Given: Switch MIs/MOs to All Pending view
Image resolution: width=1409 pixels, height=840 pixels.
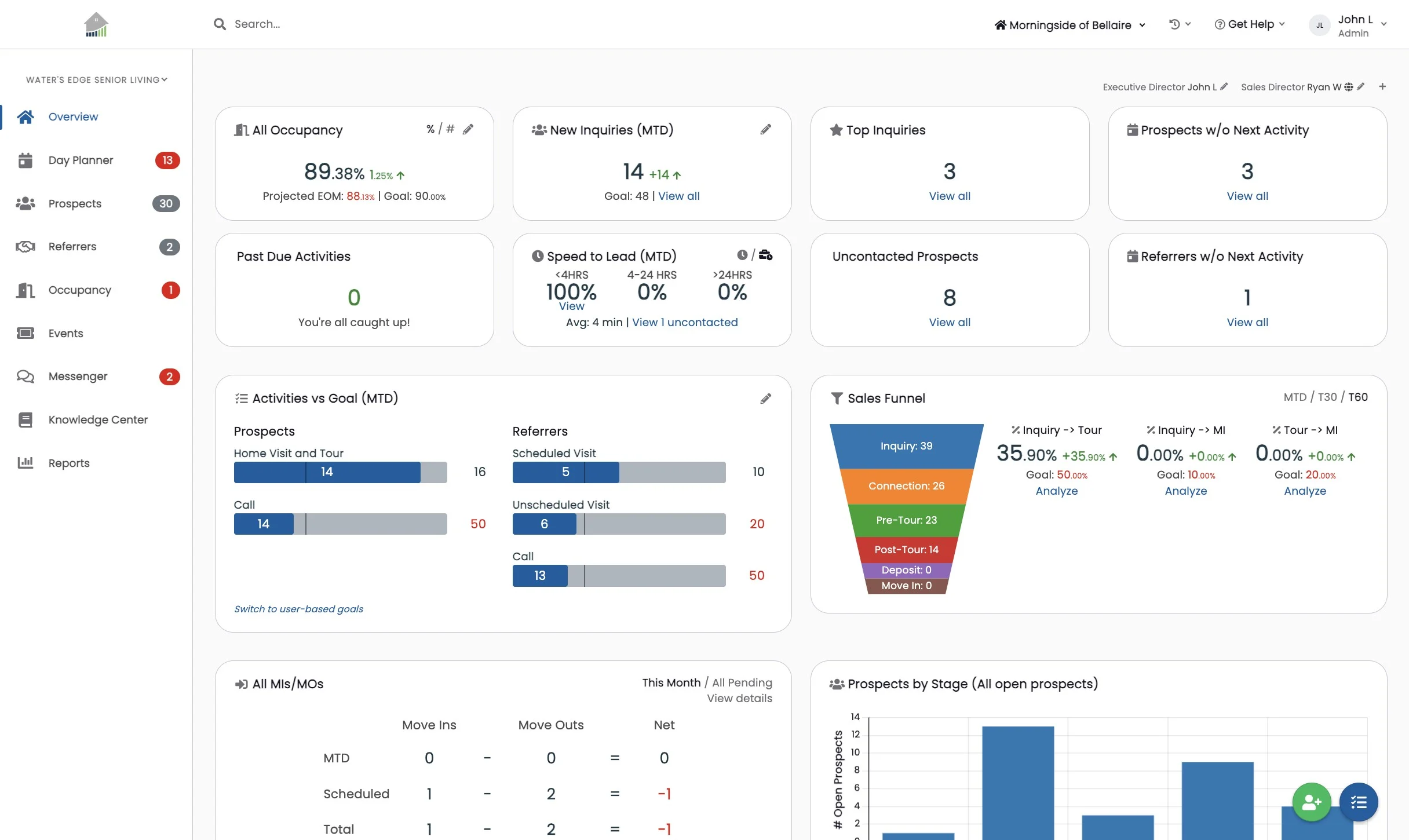Looking at the screenshot, I should click(x=742, y=682).
